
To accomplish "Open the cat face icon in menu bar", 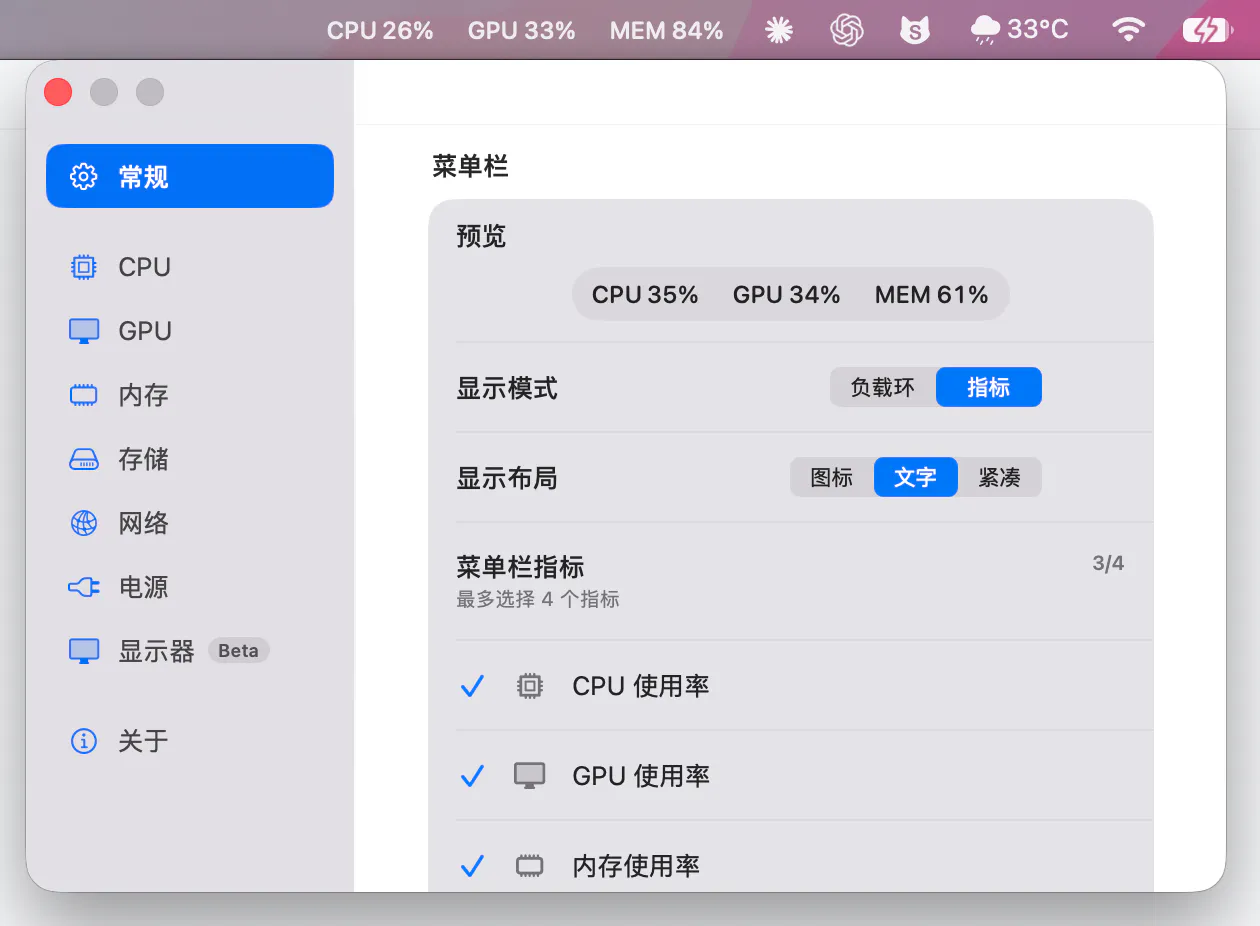I will point(914,30).
